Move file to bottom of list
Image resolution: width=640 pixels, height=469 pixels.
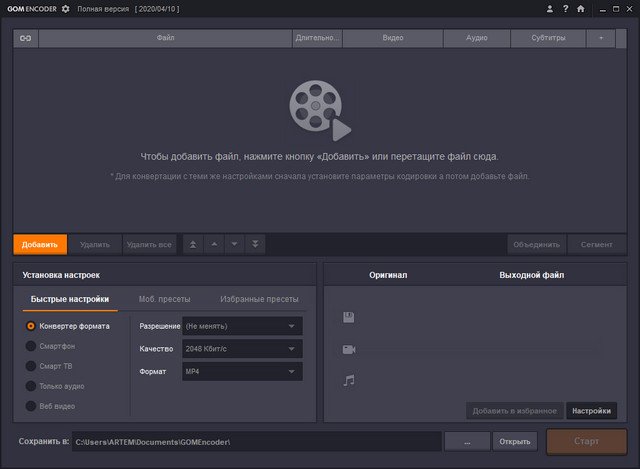point(255,244)
